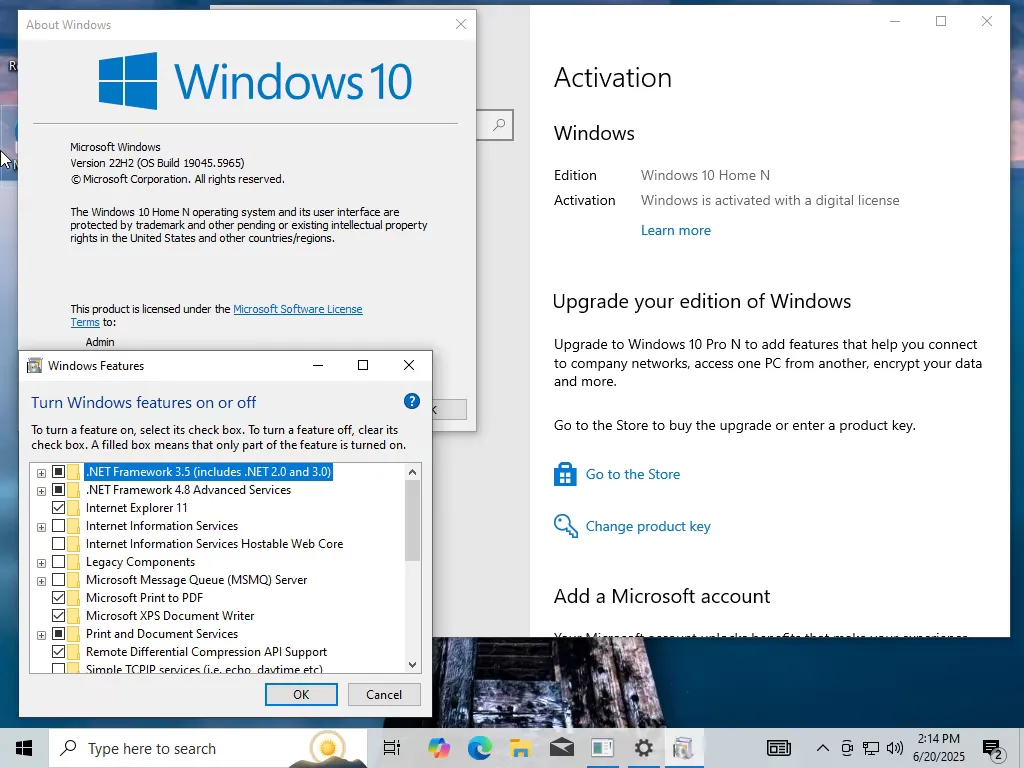Expand the Internet Information Services node

(x=41, y=526)
